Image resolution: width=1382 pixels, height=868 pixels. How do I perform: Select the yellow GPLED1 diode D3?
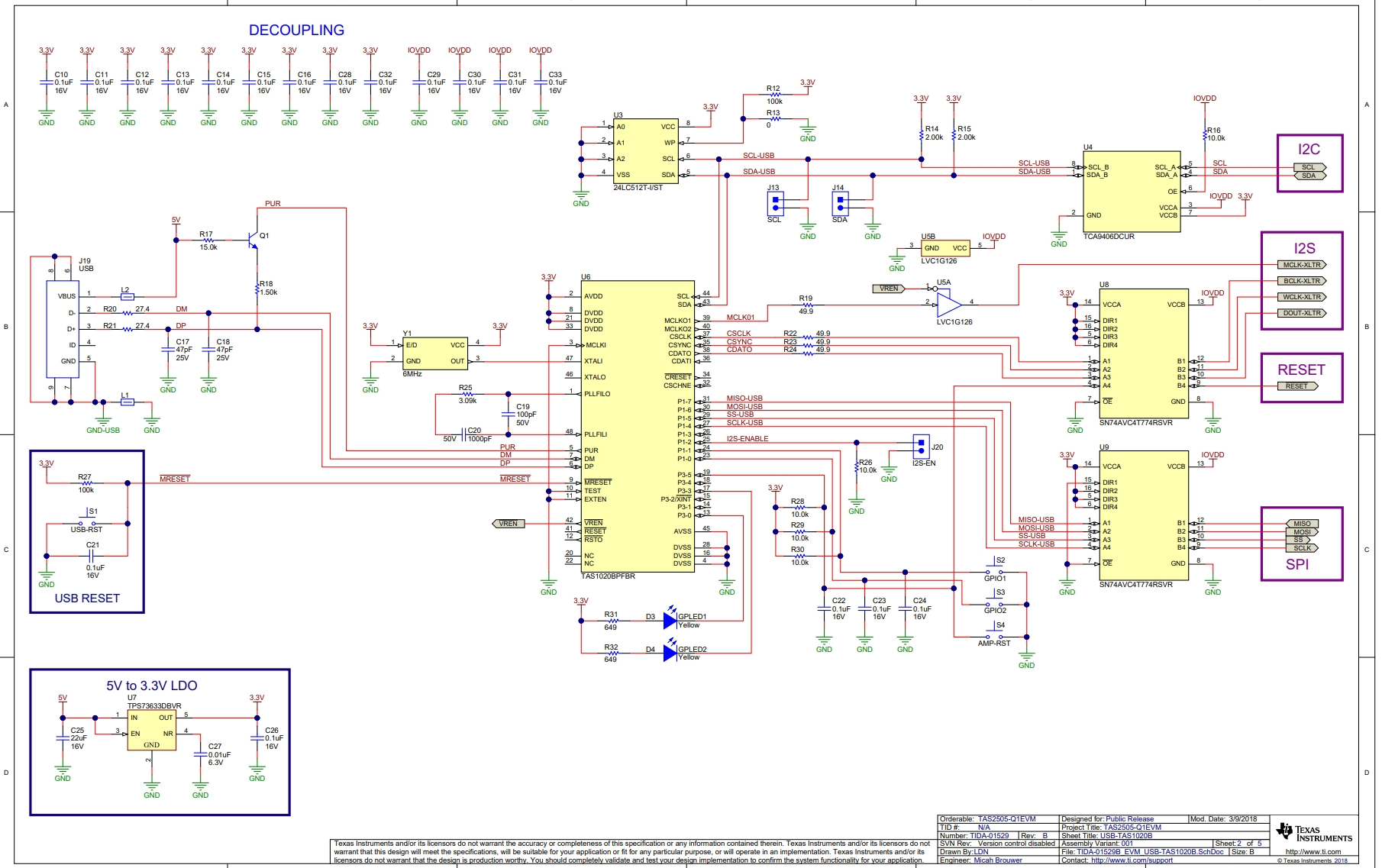[x=670, y=621]
